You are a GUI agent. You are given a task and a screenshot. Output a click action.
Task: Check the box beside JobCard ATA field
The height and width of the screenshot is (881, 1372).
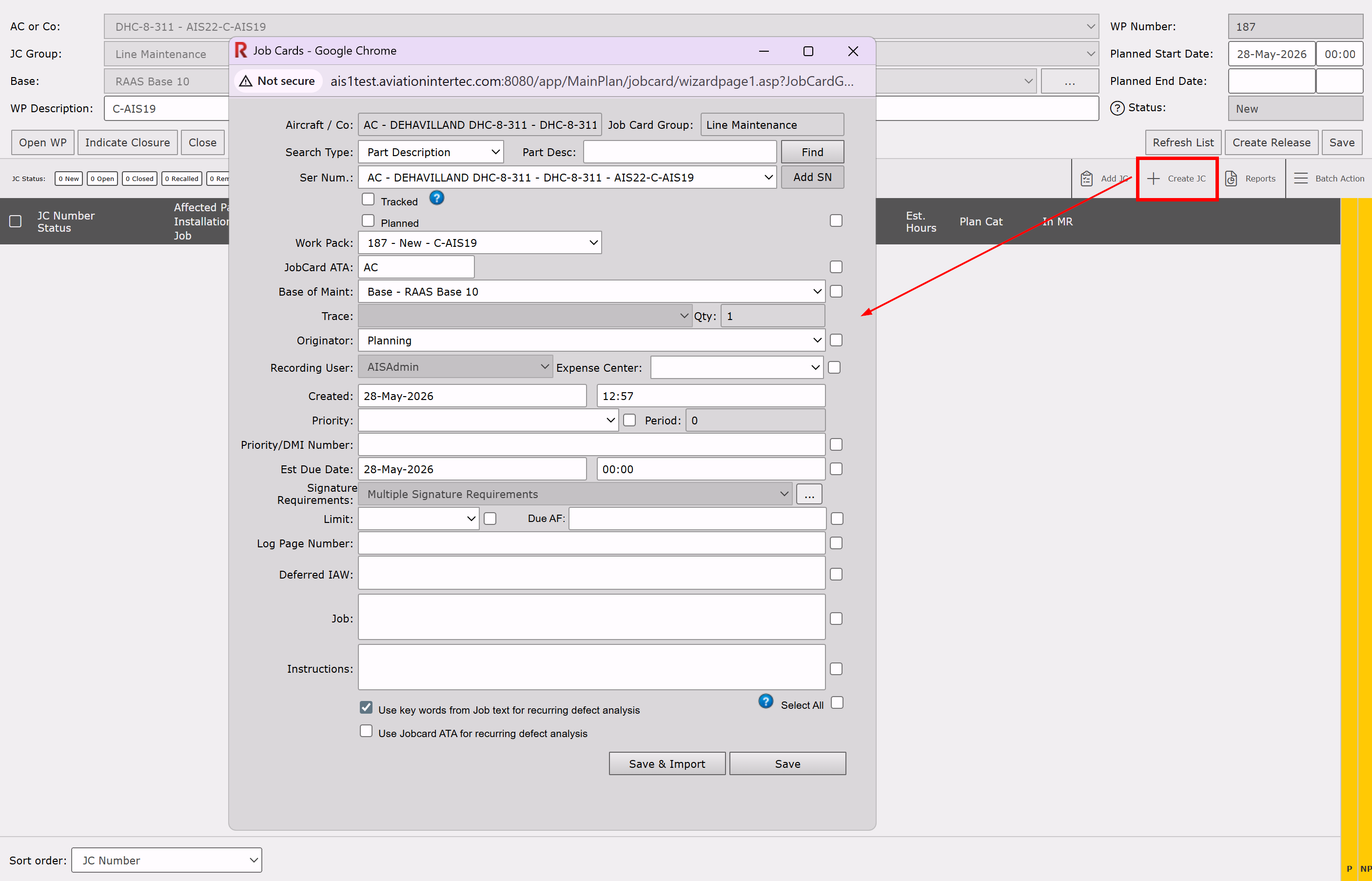pyautogui.click(x=836, y=267)
